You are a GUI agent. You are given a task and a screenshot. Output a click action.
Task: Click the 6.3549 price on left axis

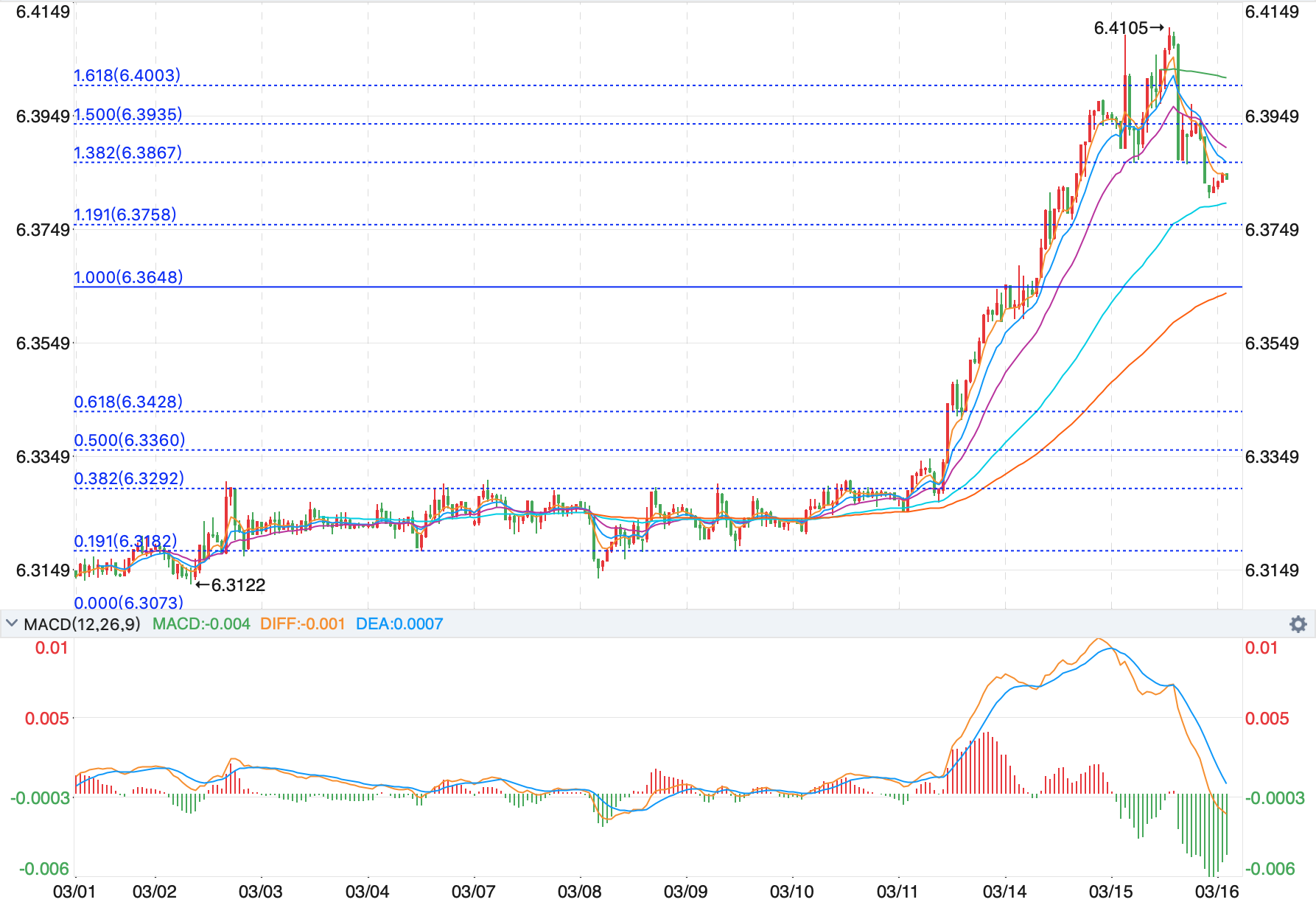[x=43, y=343]
